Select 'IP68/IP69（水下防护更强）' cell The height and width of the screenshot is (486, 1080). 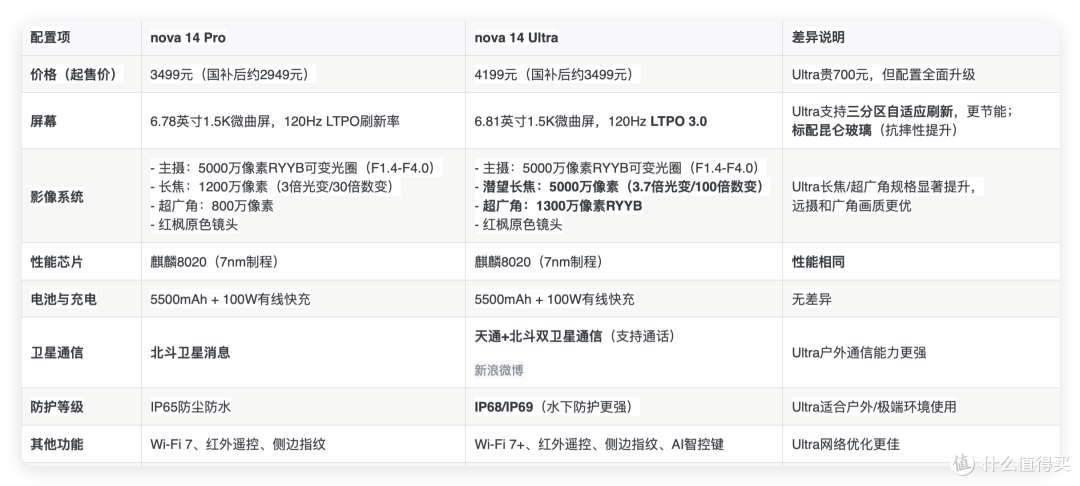click(x=557, y=407)
